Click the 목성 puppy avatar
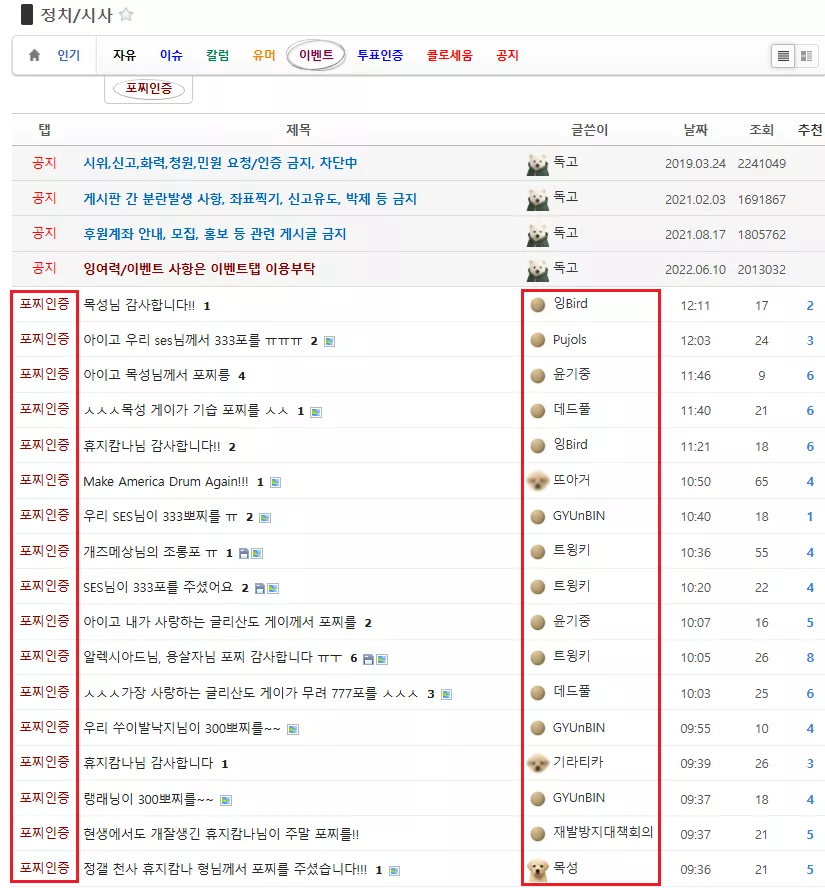 click(x=537, y=869)
